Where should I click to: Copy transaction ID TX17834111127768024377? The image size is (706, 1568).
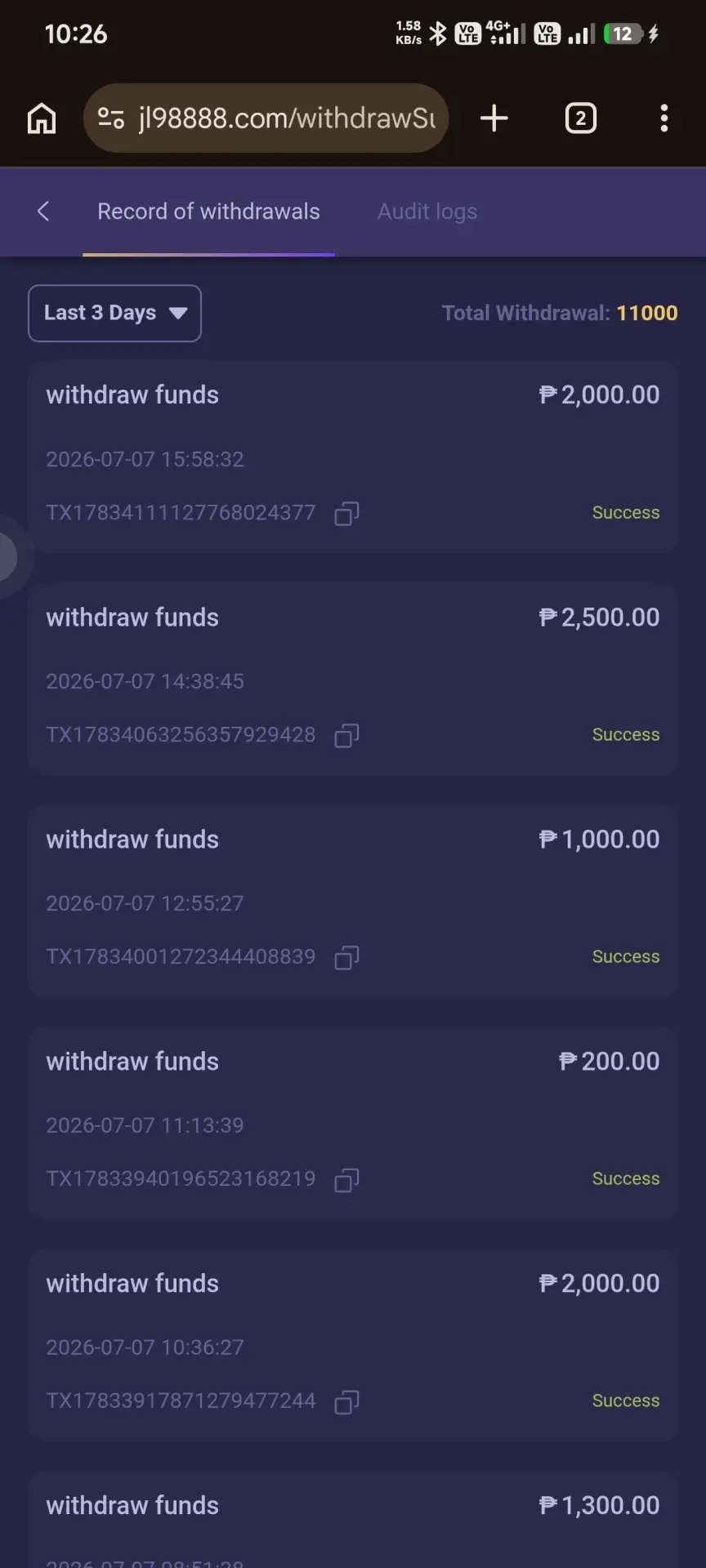click(347, 514)
